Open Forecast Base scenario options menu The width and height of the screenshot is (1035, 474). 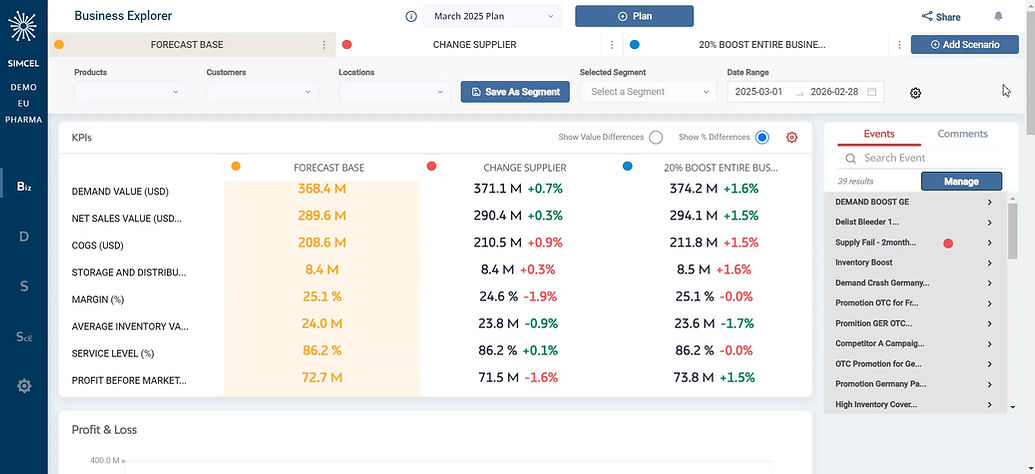[324, 45]
